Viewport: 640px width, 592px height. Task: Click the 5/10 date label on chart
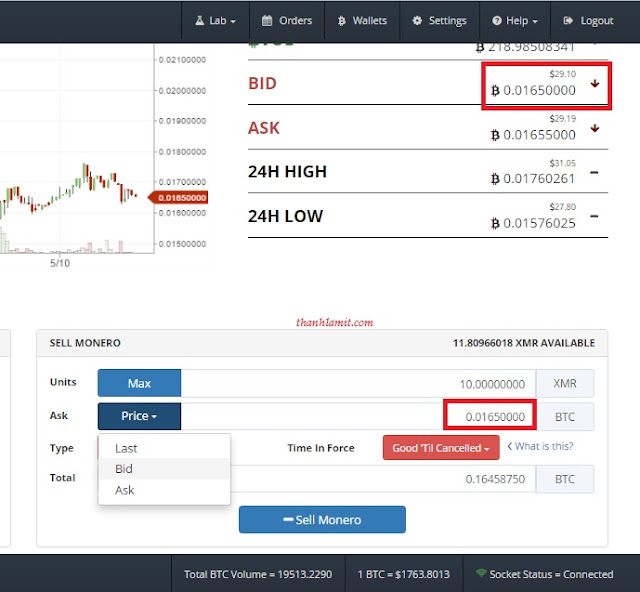pyautogui.click(x=60, y=263)
